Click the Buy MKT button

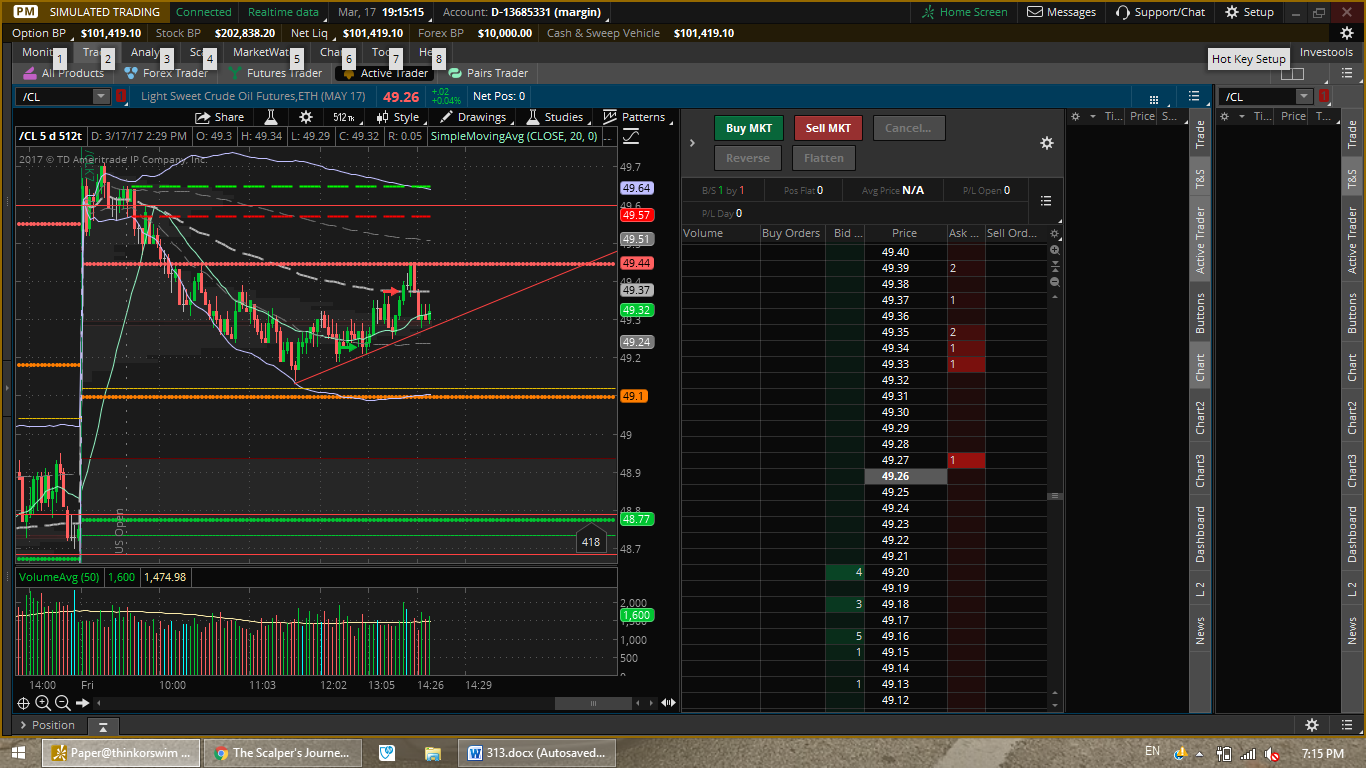[x=749, y=128]
